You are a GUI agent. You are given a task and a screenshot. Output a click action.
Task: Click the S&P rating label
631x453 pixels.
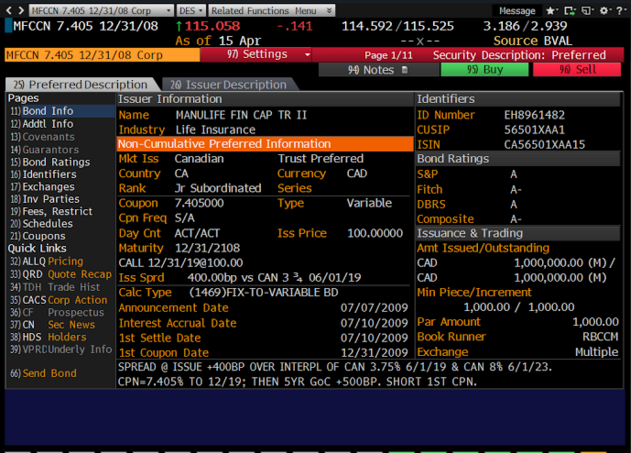(x=427, y=175)
